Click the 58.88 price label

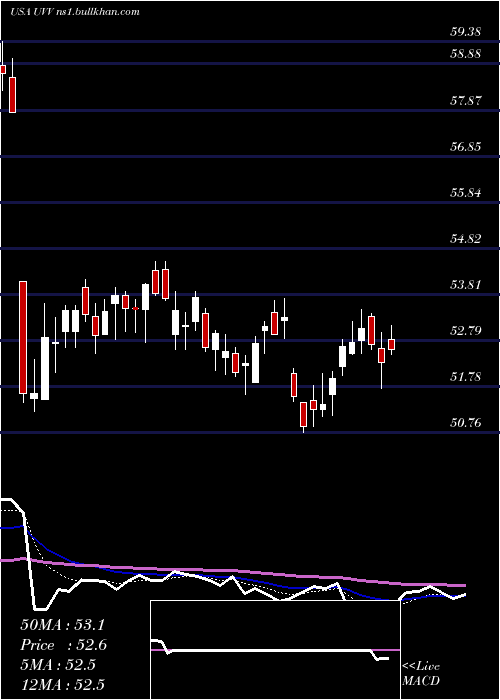465,54
